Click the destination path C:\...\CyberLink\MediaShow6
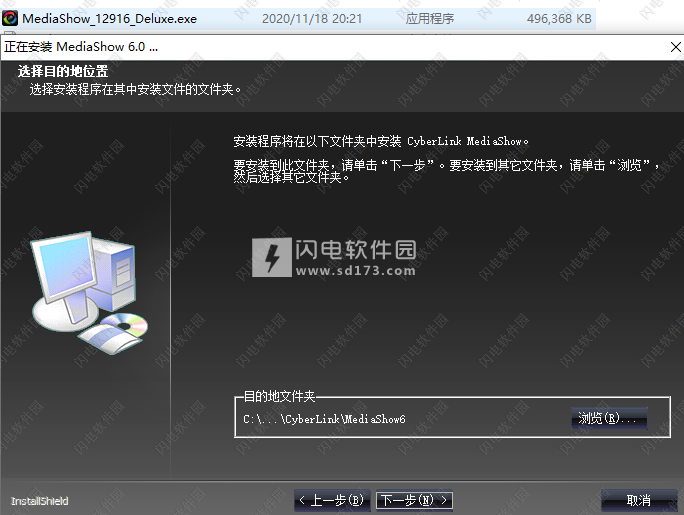The image size is (684, 515). coord(324,419)
